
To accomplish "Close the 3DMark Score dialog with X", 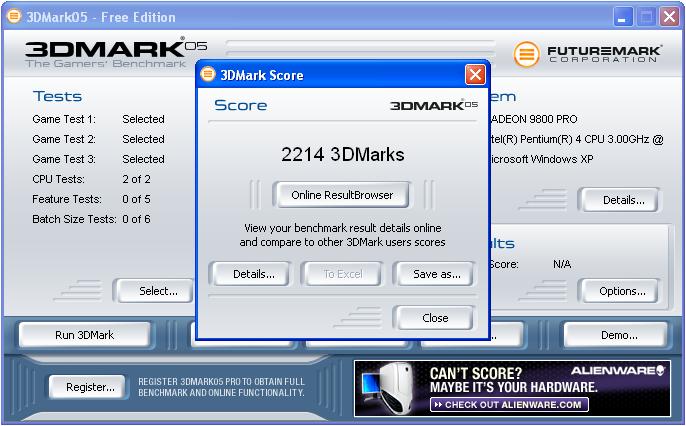I will click(x=475, y=75).
